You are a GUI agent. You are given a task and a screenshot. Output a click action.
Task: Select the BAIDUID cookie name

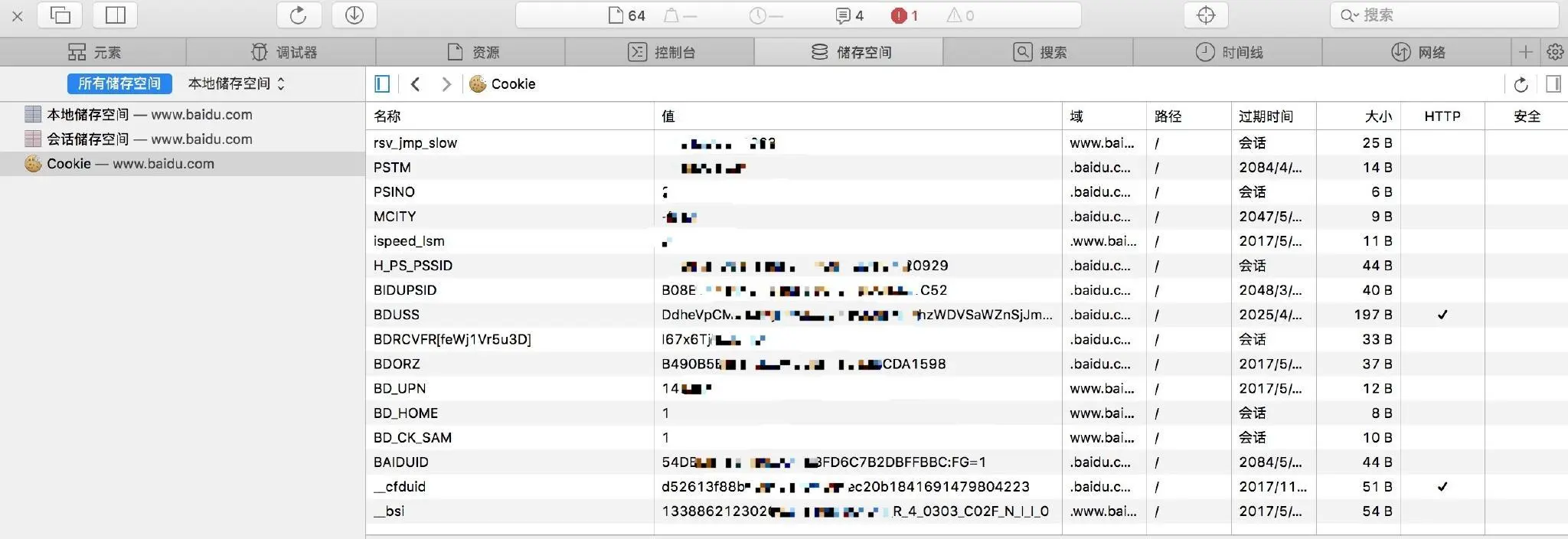coord(401,462)
